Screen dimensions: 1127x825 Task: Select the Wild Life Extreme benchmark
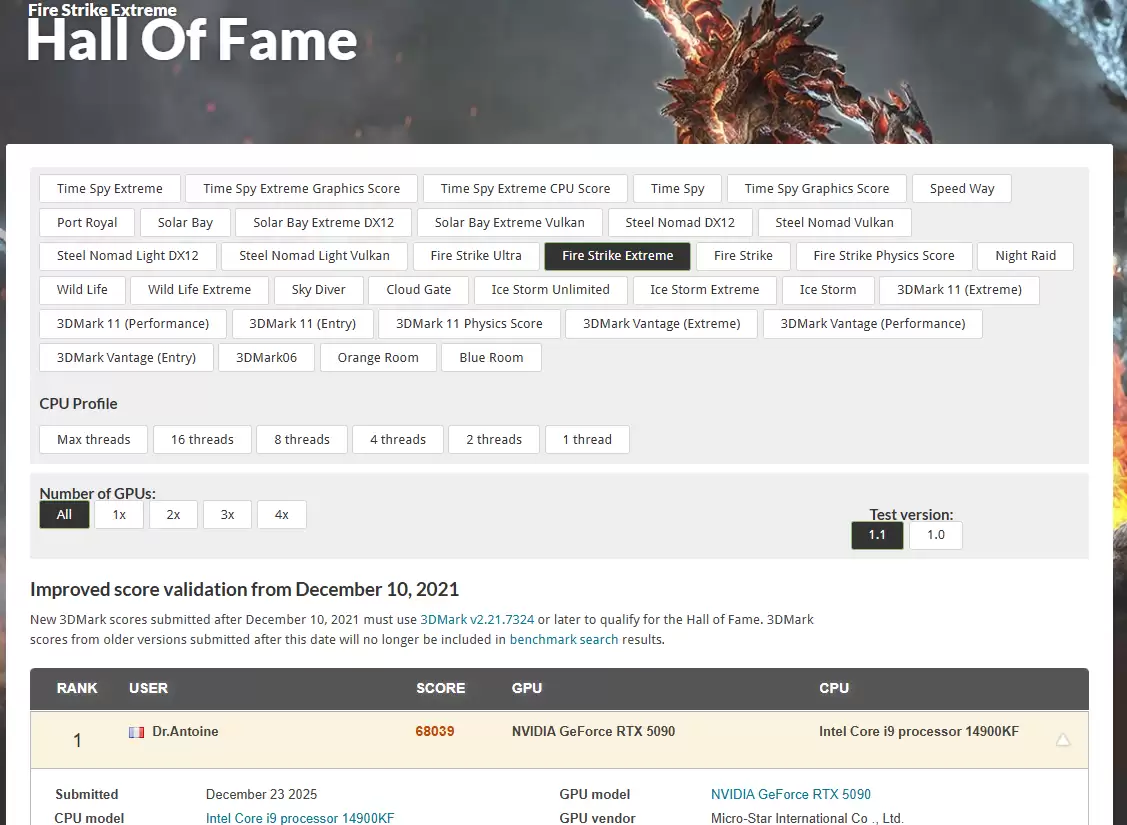click(x=199, y=290)
